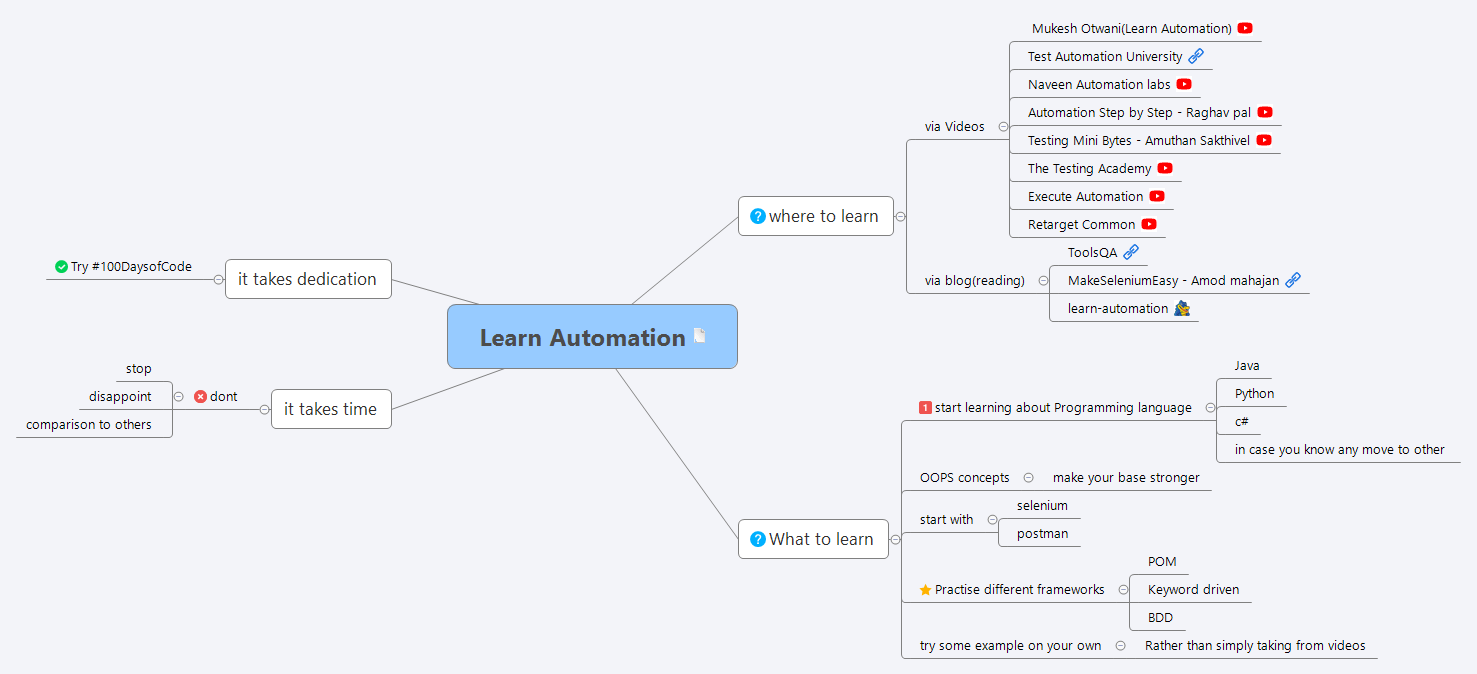The width and height of the screenshot is (1477, 674).
Task: Open the YouTube icon beside Mukesh Otwani
Action: click(1245, 28)
